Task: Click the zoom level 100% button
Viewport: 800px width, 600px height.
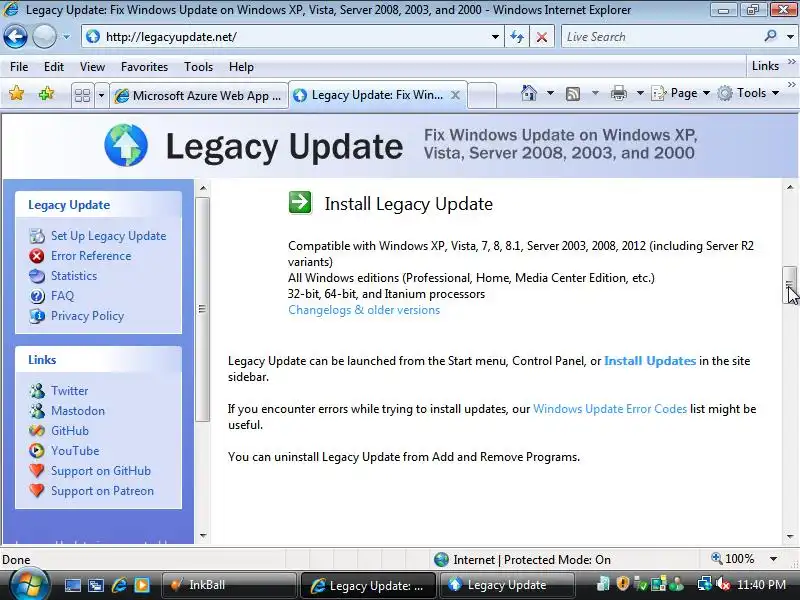Action: tap(733, 559)
